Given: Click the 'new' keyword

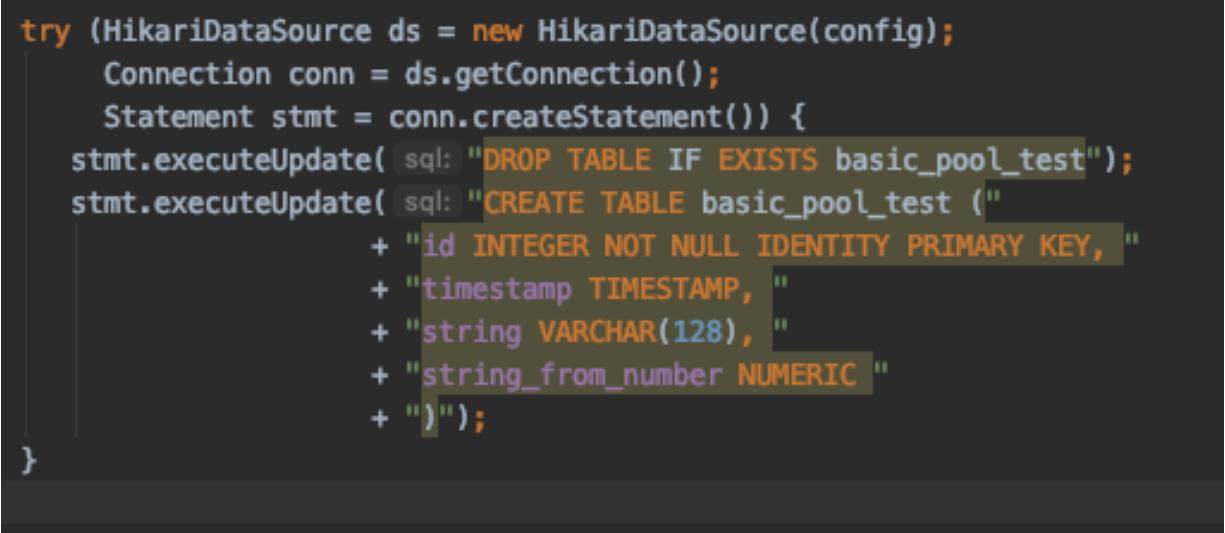Looking at the screenshot, I should tap(496, 31).
